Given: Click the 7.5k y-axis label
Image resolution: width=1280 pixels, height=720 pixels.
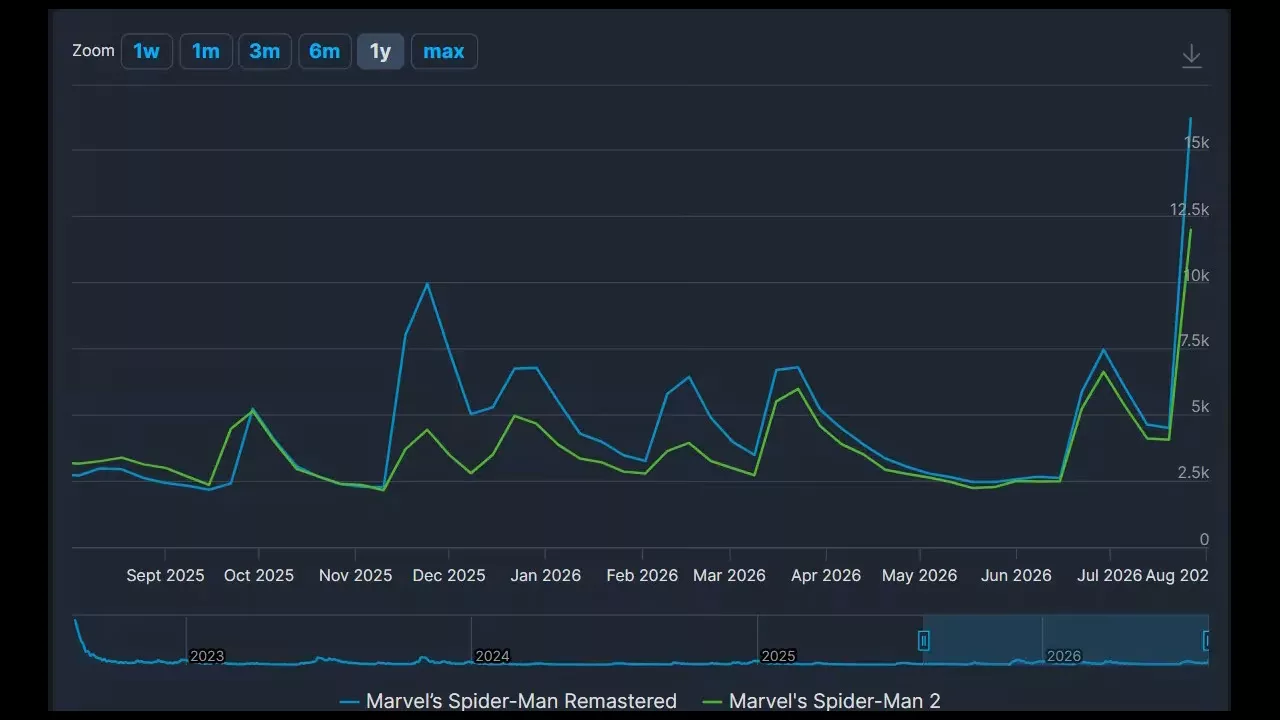Looking at the screenshot, I should (1194, 341).
